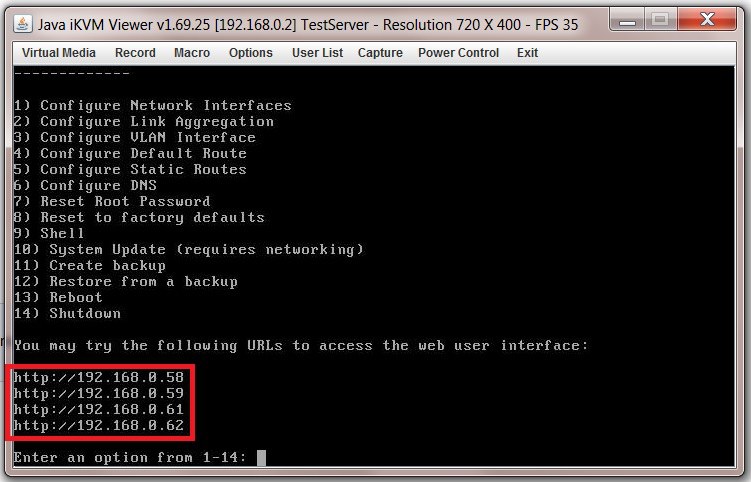Viewport: 751px width, 482px height.
Task: Click the http://192.168.0.58 URL
Action: point(99,378)
